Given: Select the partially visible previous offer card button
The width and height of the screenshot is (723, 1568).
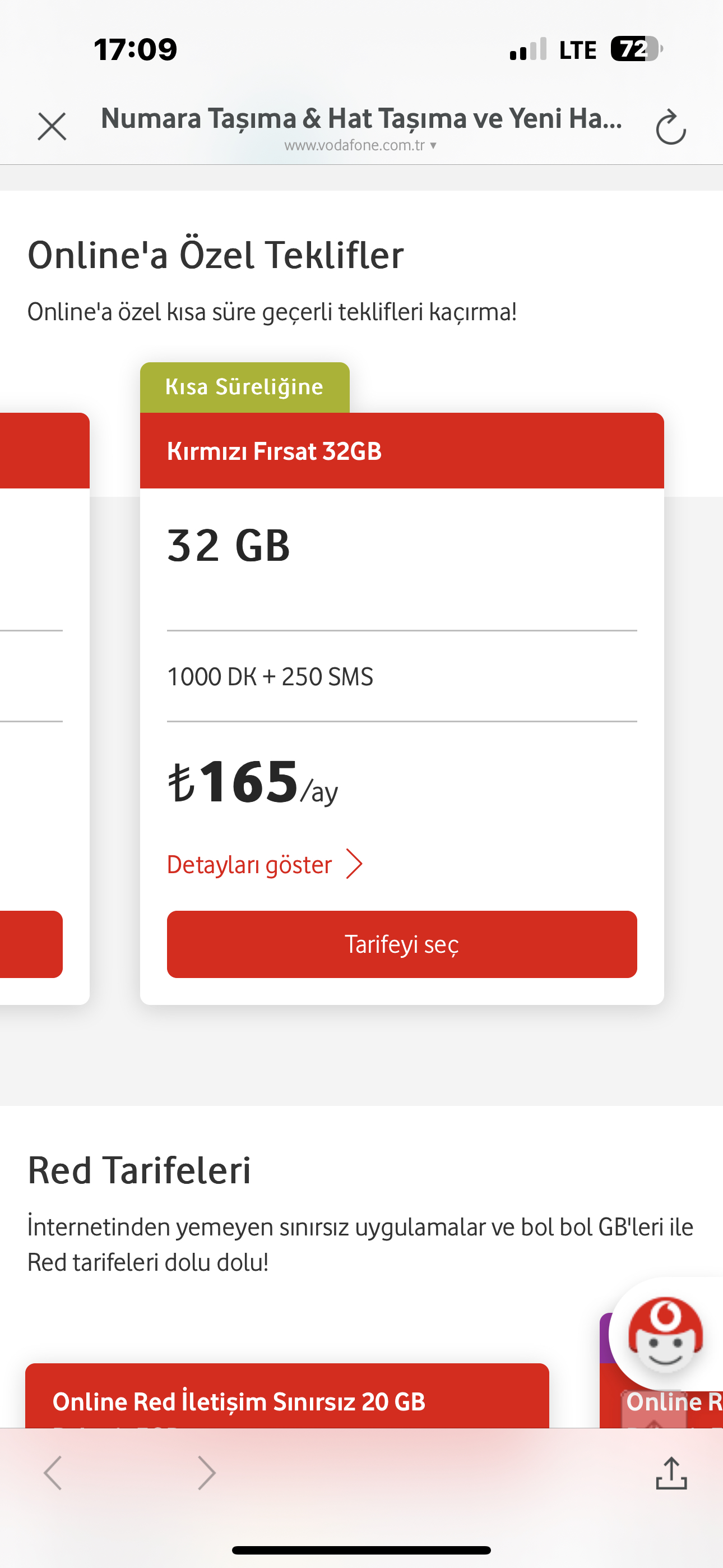Looking at the screenshot, I should click(x=31, y=944).
